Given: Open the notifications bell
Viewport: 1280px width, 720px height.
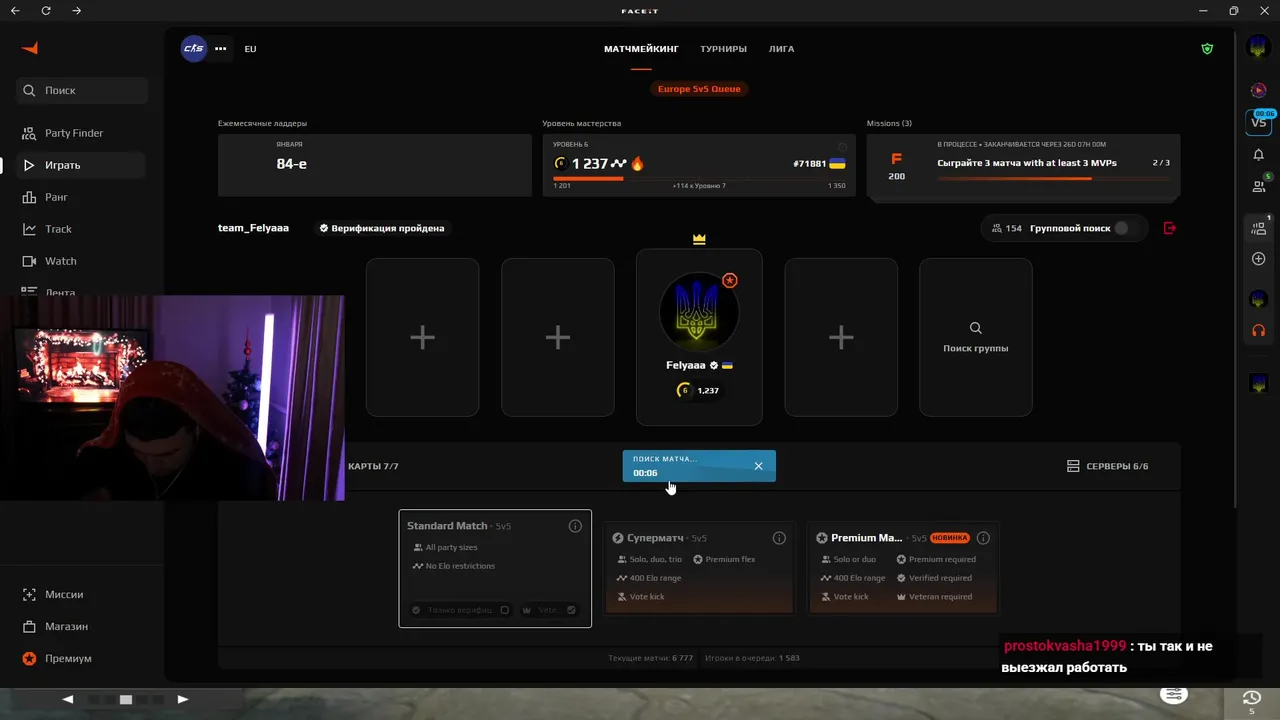Looking at the screenshot, I should tap(1259, 155).
